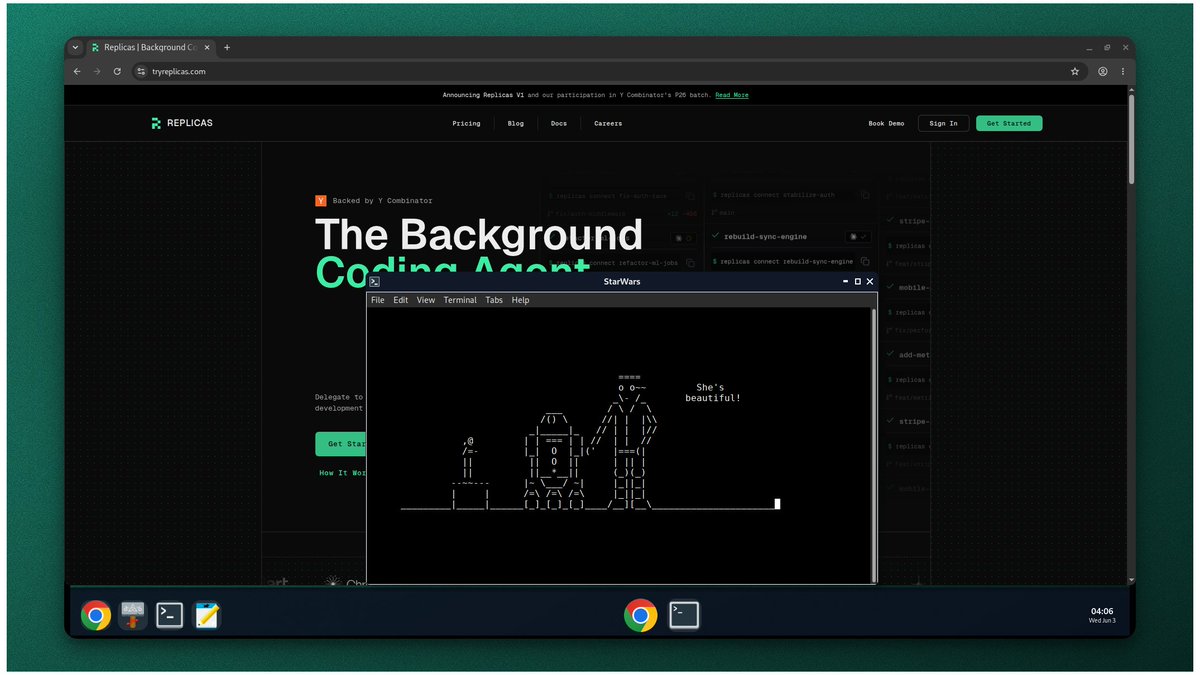Bookmark this page with the star icon
Screen dimensions: 1200x675
[x=1075, y=71]
